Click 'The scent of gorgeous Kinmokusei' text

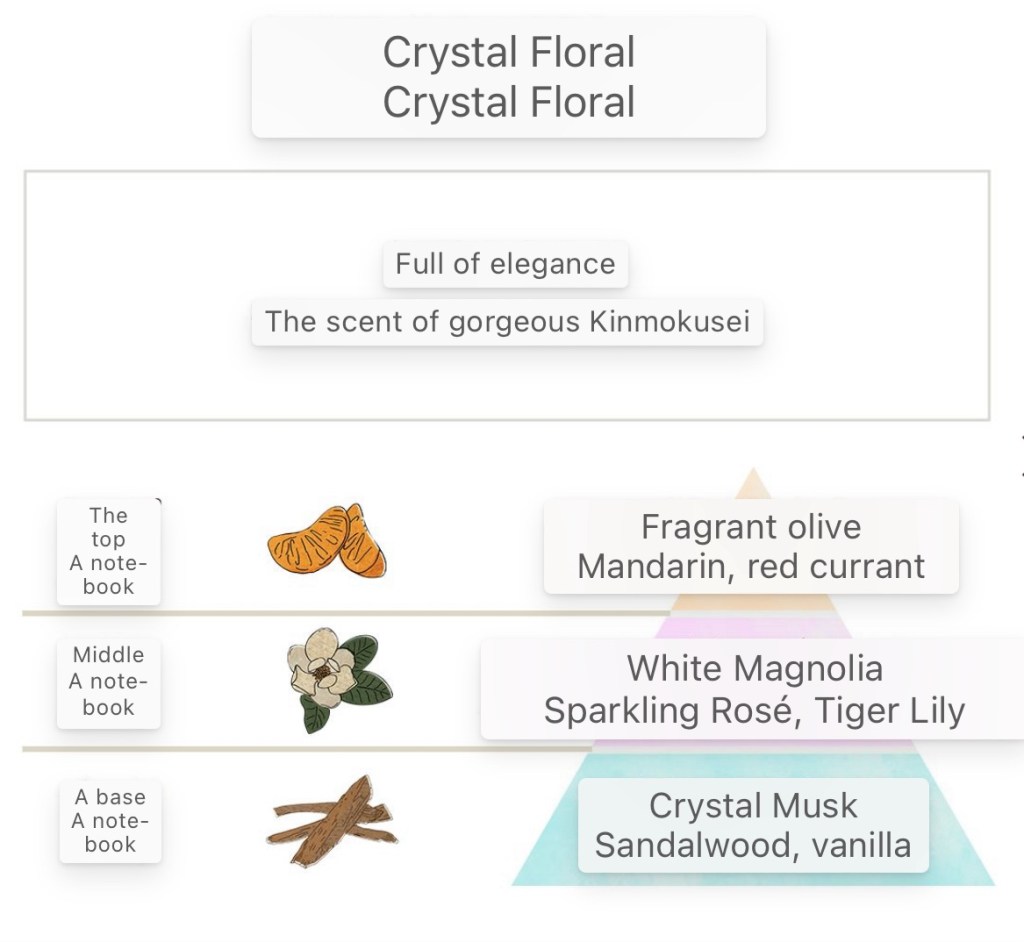coord(507,322)
